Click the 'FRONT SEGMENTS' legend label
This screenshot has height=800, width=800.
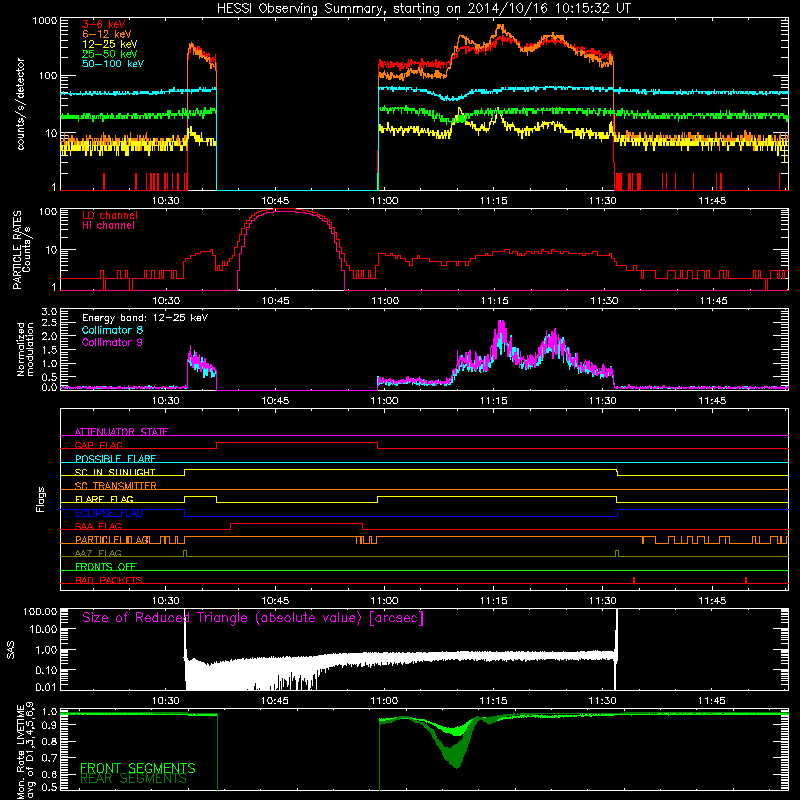(138, 768)
